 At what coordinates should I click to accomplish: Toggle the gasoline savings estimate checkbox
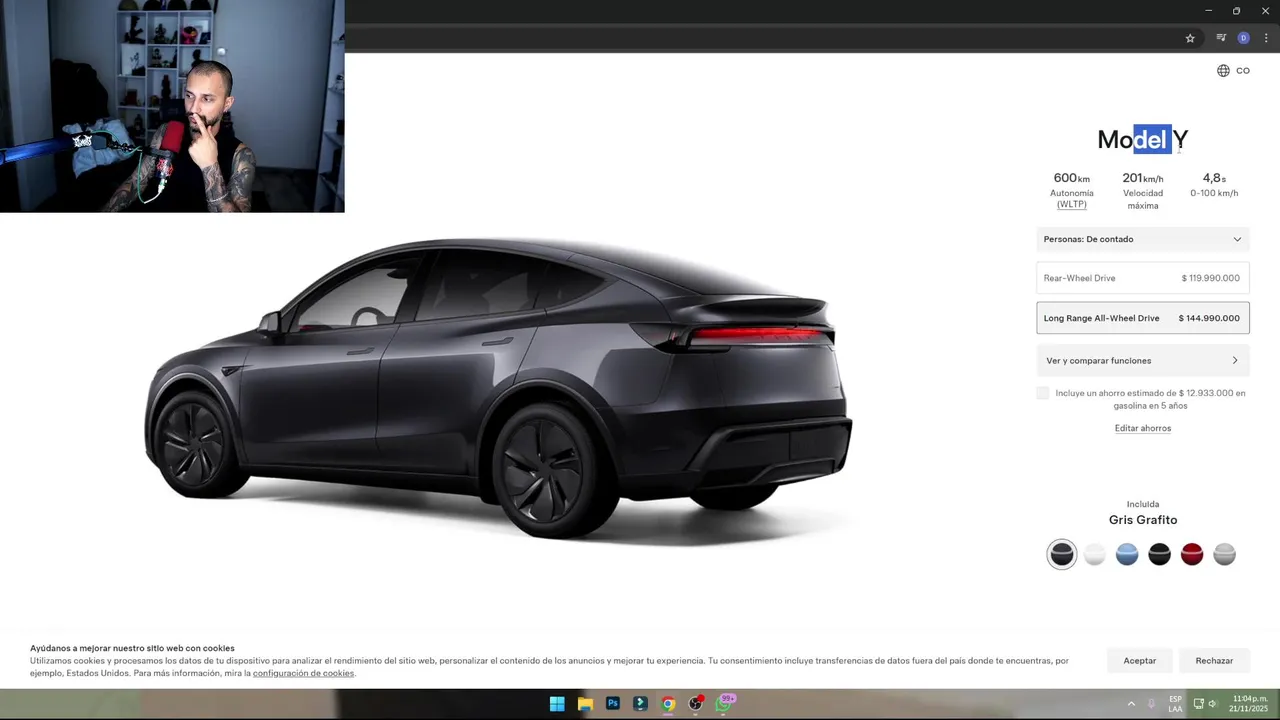1043,393
